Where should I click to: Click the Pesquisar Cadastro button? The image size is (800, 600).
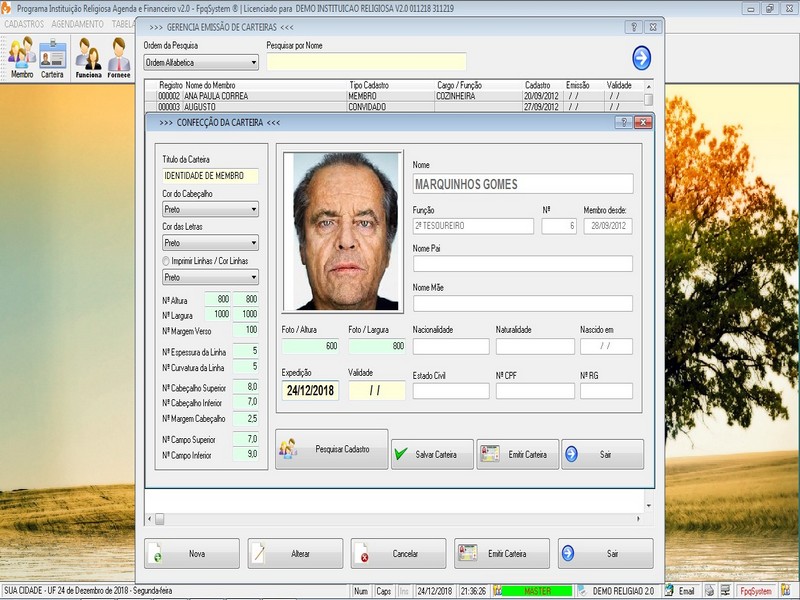tap(332, 449)
